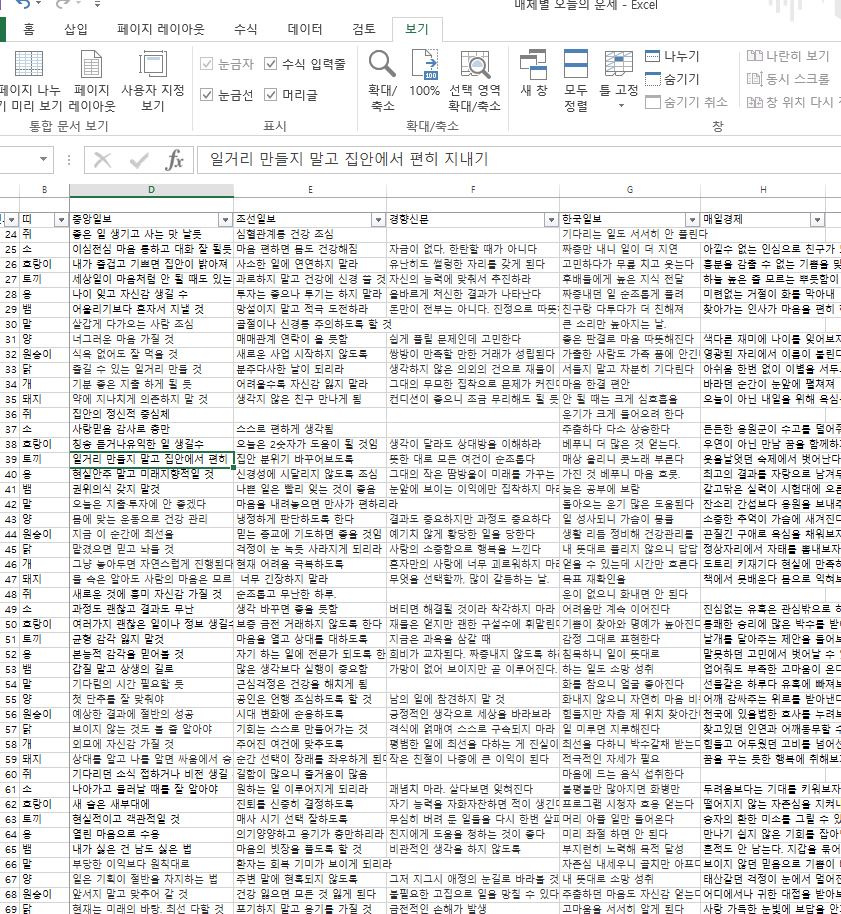Select column D header
Image resolution: width=841 pixels, height=914 pixels.
point(152,190)
